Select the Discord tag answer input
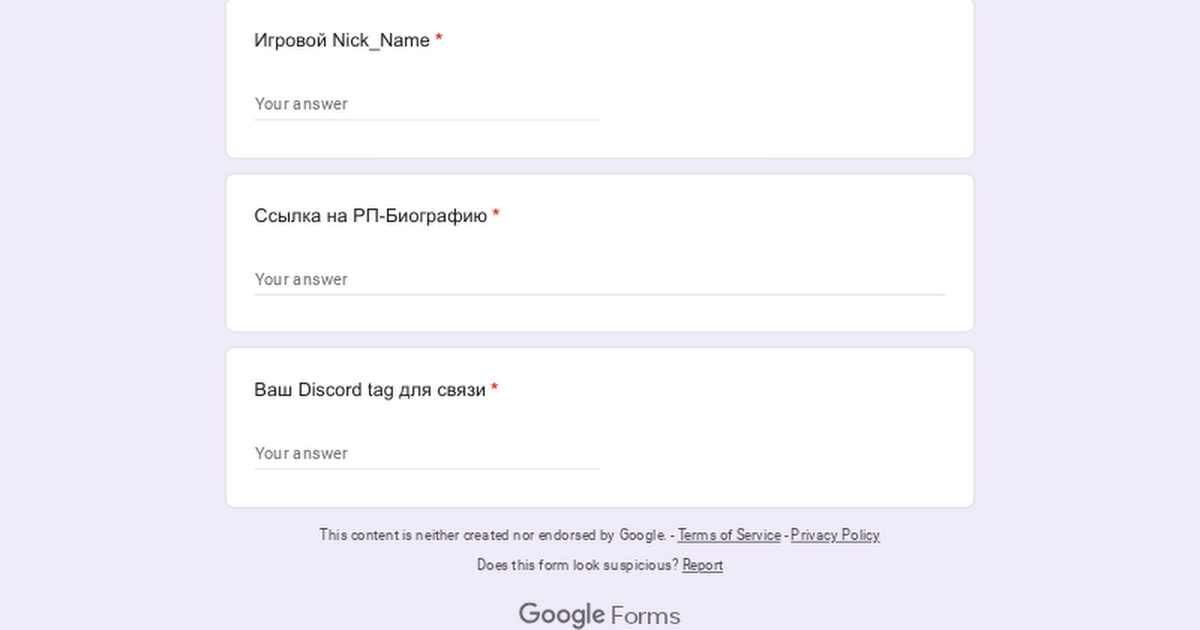Screen dimensions: 1200x630 click(427, 453)
